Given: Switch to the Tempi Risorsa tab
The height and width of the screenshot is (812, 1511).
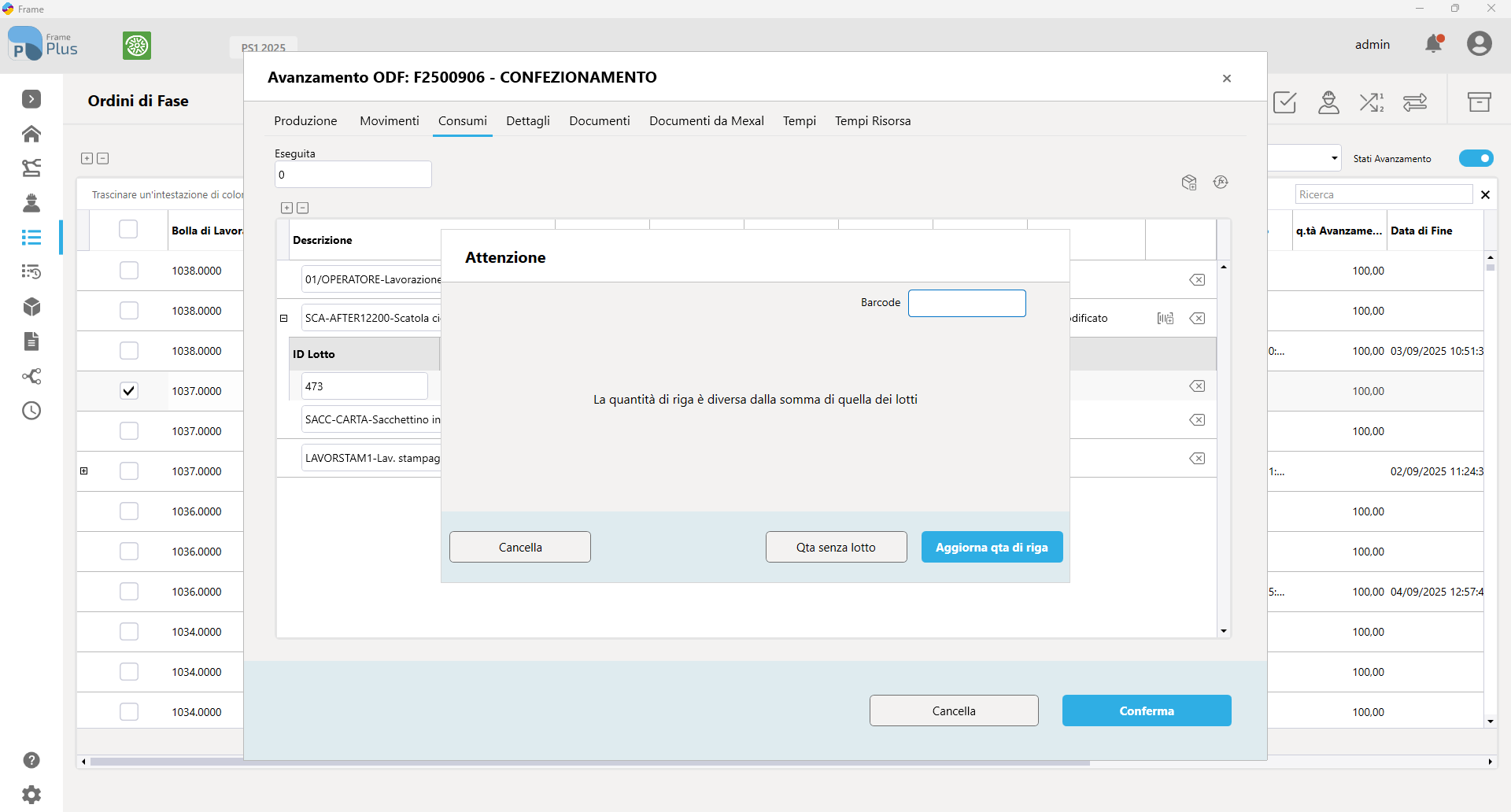Looking at the screenshot, I should [x=873, y=121].
